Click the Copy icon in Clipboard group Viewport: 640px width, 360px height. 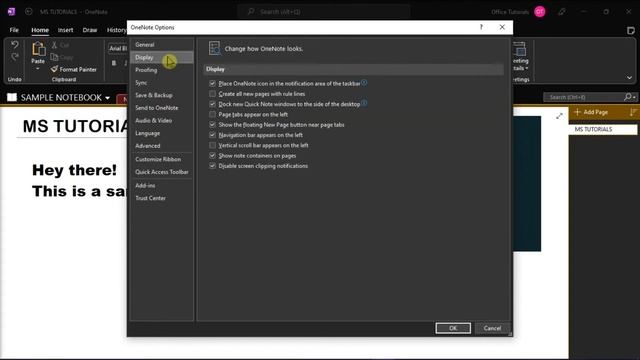coord(54,57)
